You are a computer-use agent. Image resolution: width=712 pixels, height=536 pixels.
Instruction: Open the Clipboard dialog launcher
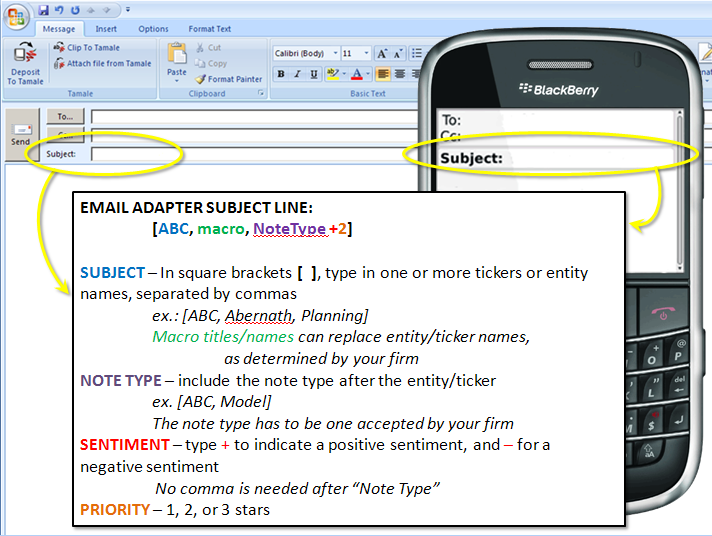point(261,93)
